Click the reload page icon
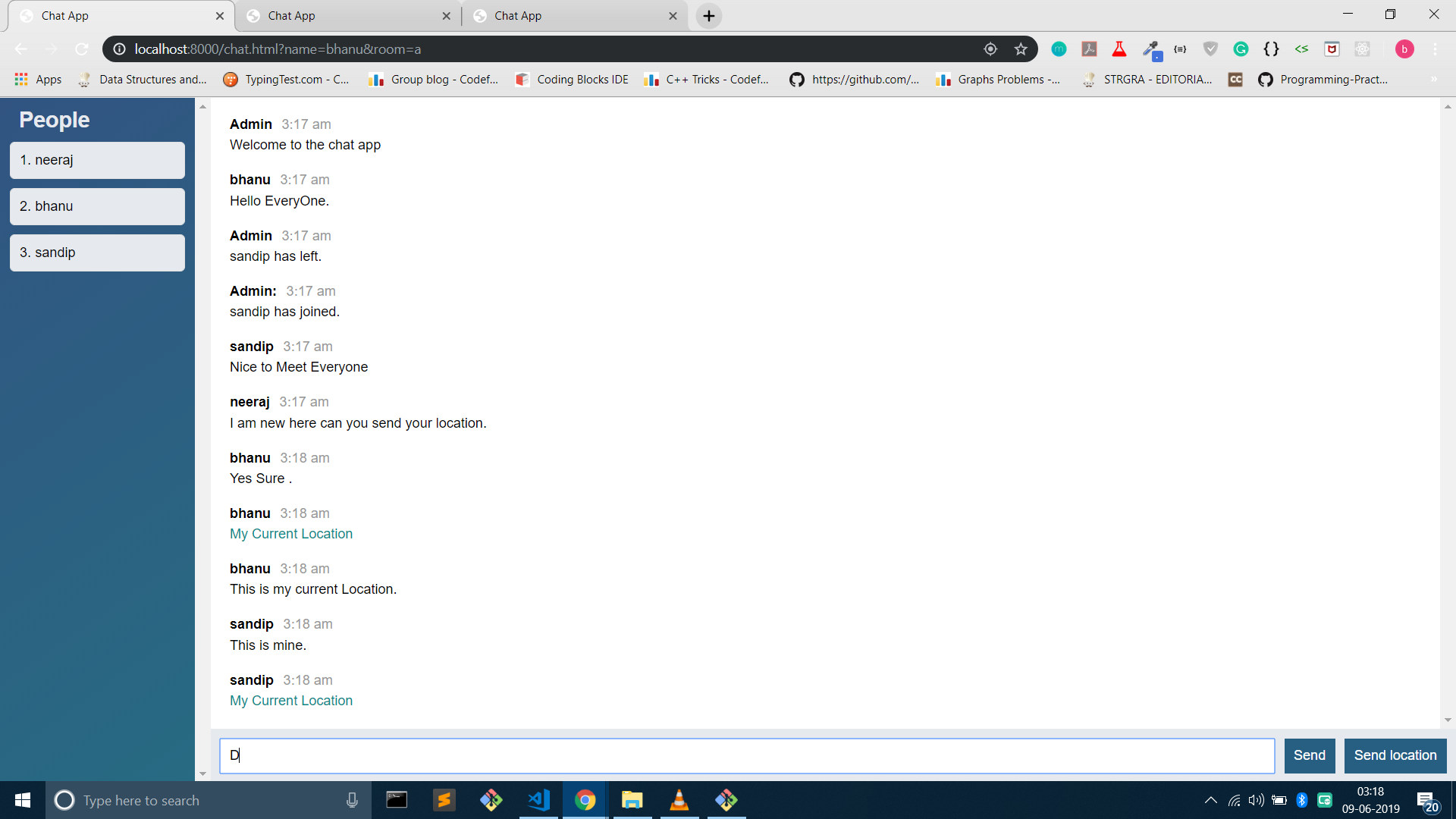Image resolution: width=1456 pixels, height=819 pixels. pyautogui.click(x=81, y=49)
